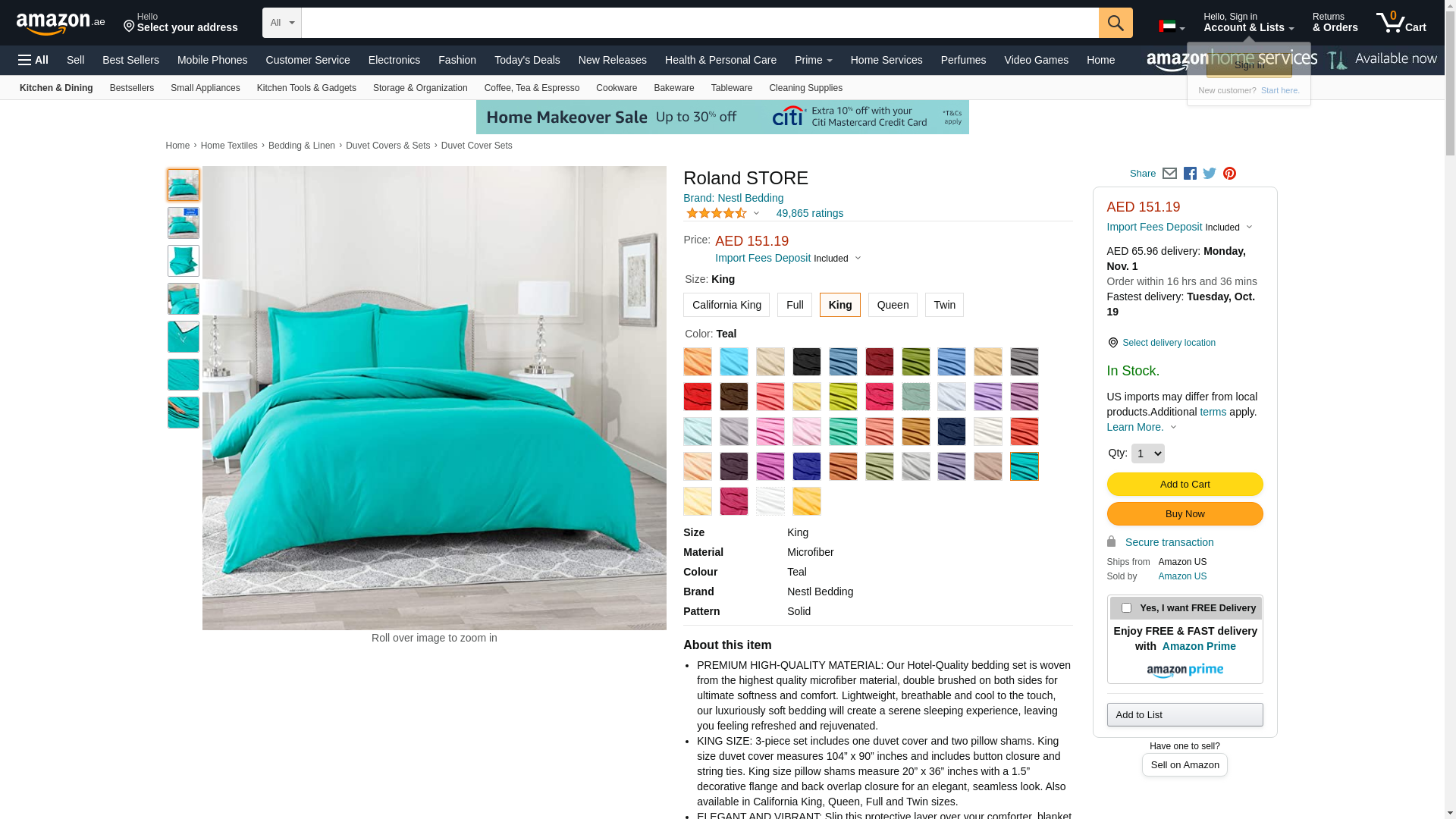Open the shopping cart icon

point(1401,23)
